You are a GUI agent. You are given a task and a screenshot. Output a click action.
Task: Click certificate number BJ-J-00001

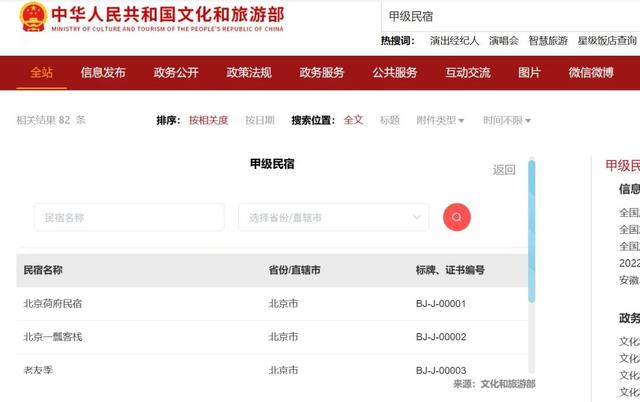coord(441,304)
